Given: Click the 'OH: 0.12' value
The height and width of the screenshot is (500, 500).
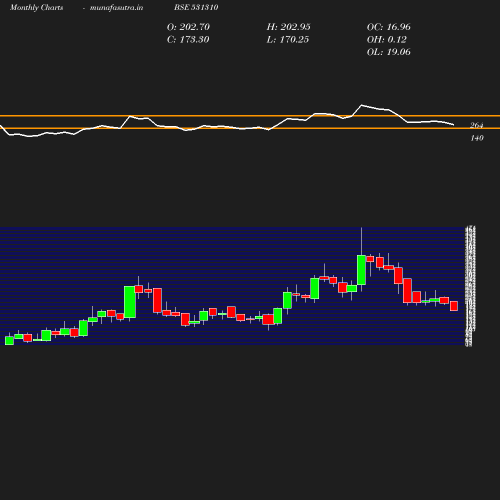Looking at the screenshot, I should (387, 39).
